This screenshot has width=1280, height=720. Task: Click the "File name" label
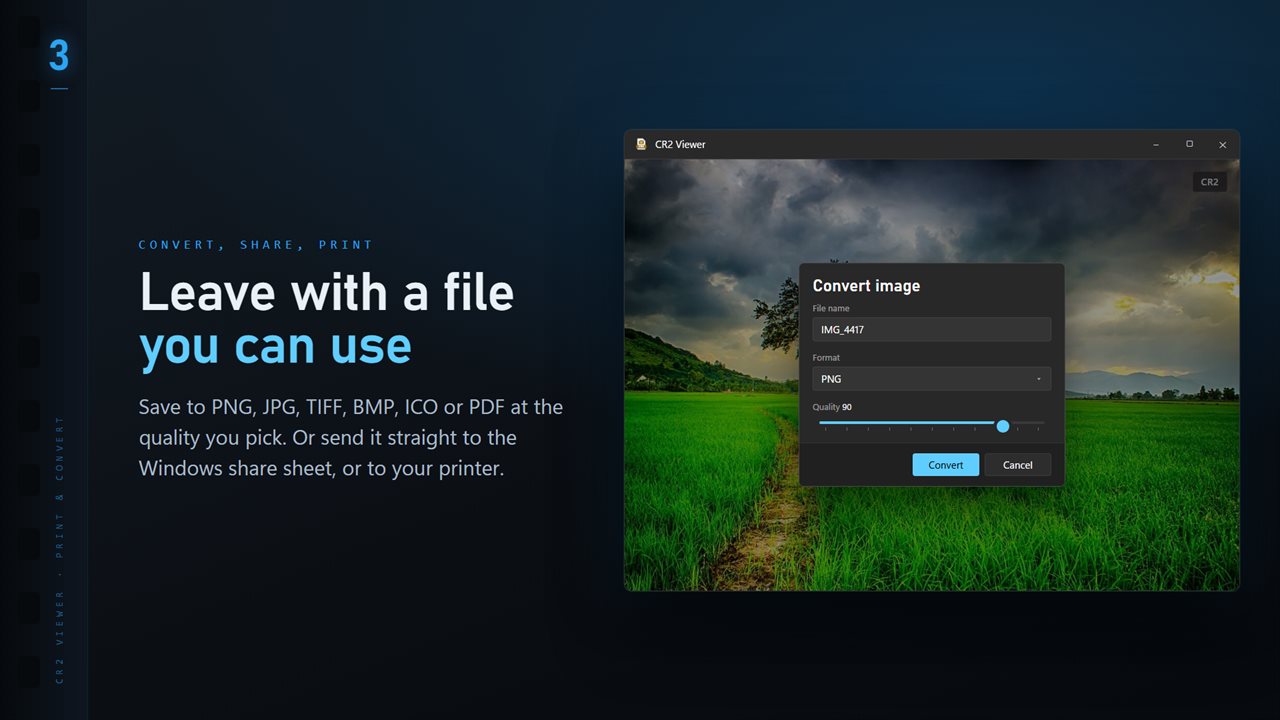click(831, 309)
